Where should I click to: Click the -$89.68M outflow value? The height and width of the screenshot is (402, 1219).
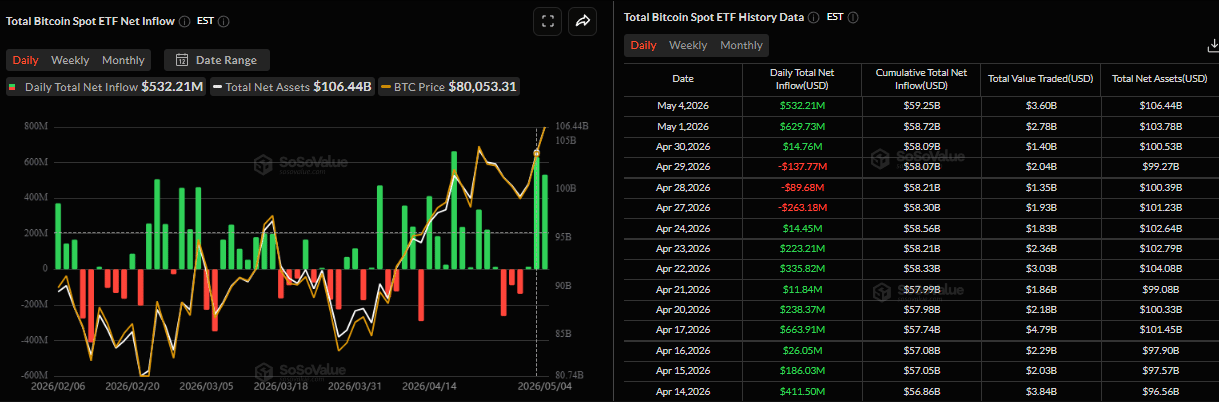click(x=800, y=187)
